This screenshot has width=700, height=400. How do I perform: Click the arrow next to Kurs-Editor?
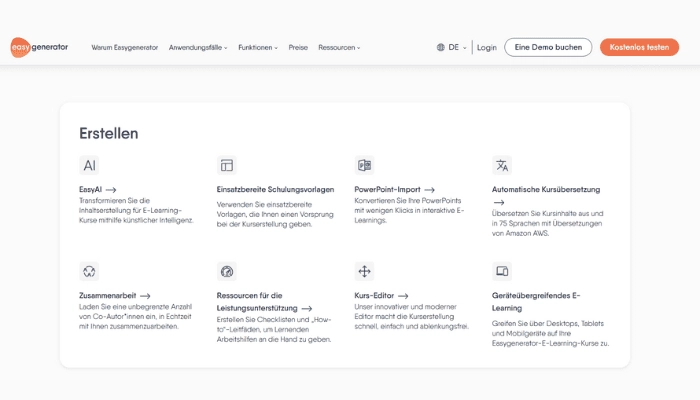[x=403, y=296]
